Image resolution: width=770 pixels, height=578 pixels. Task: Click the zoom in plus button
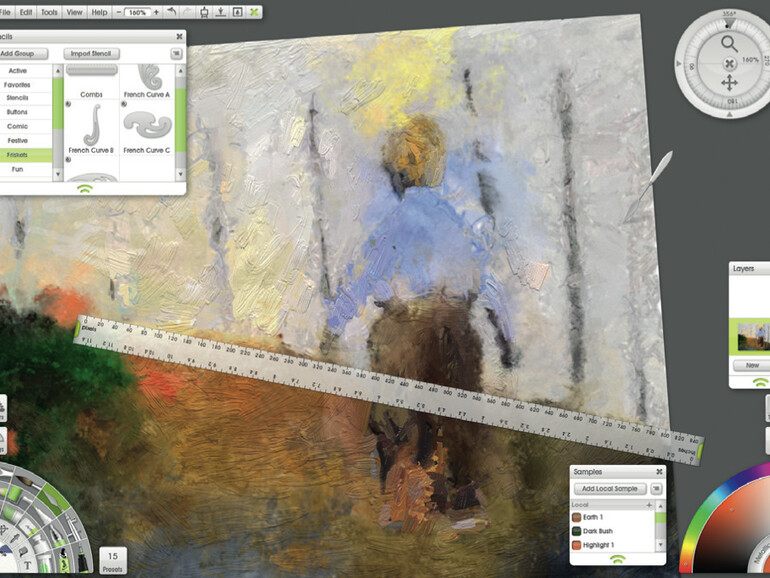[x=156, y=12]
